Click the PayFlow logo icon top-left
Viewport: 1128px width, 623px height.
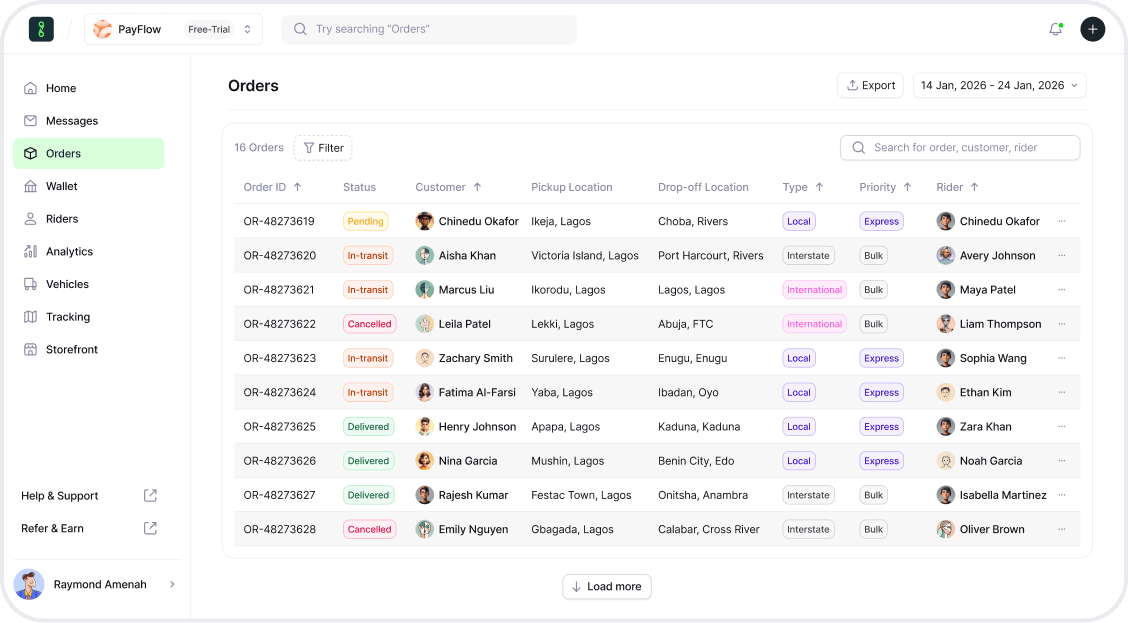41,29
